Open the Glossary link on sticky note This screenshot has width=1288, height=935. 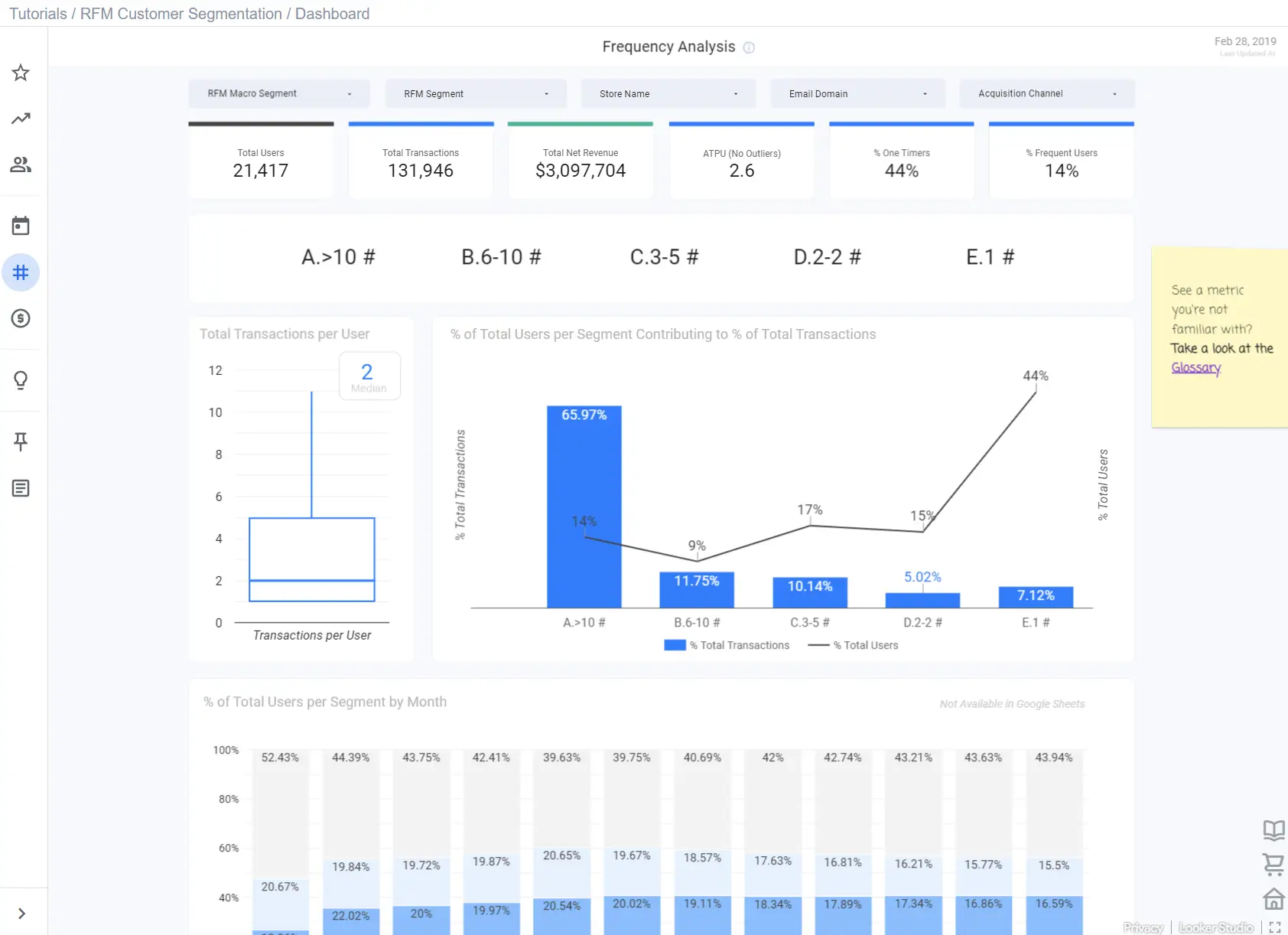coord(1196,367)
